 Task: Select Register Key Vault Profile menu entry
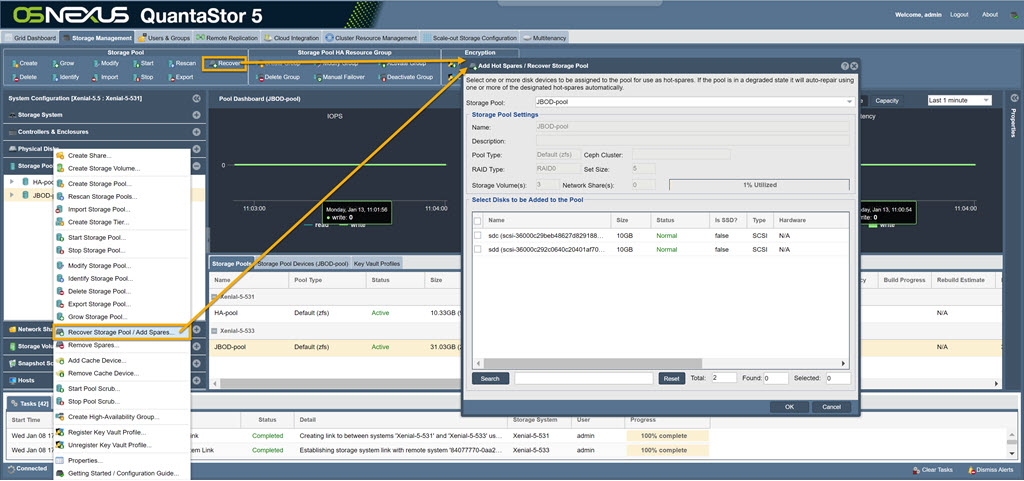[x=106, y=432]
